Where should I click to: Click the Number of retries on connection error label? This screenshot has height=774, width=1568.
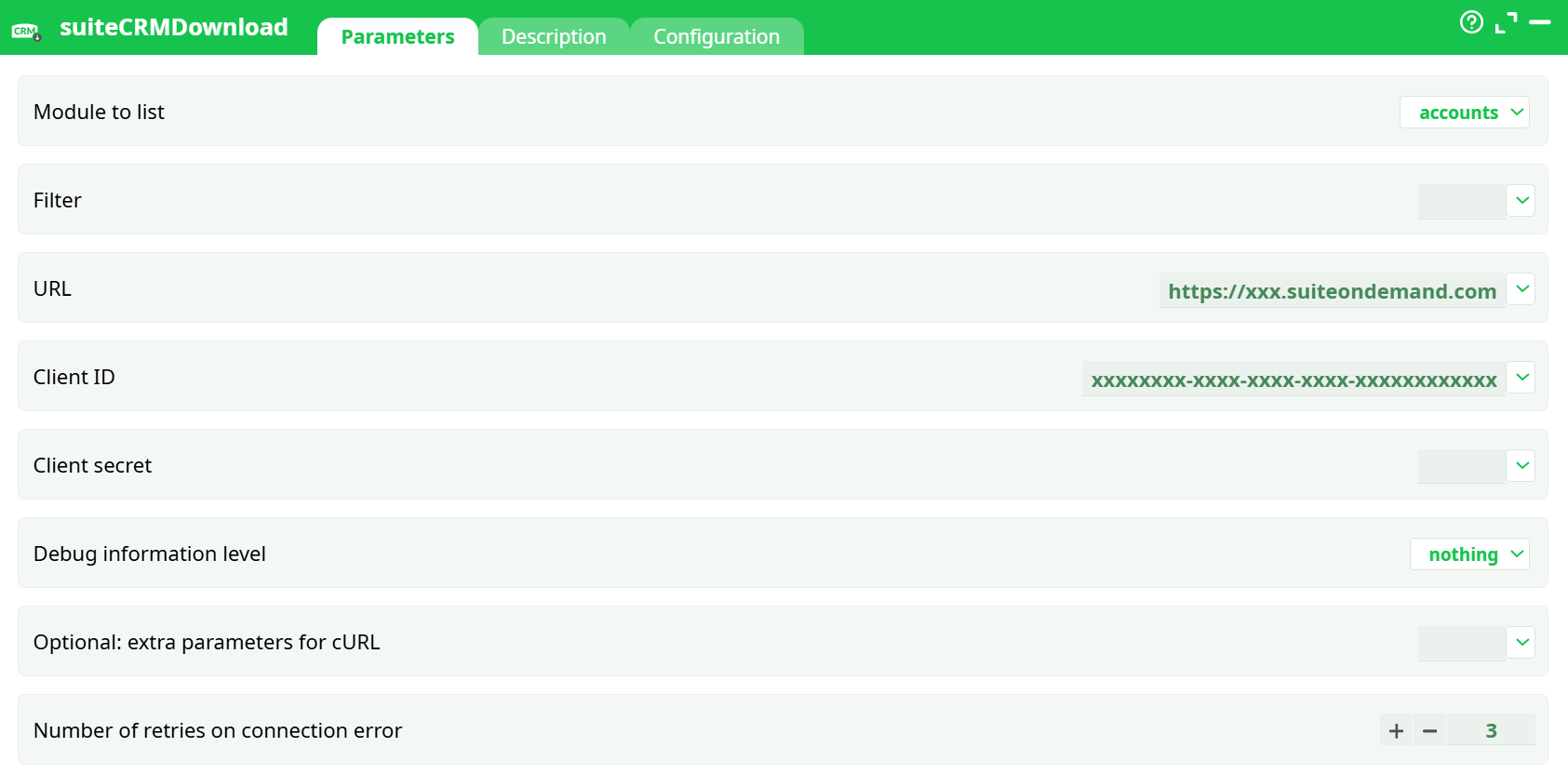218,730
